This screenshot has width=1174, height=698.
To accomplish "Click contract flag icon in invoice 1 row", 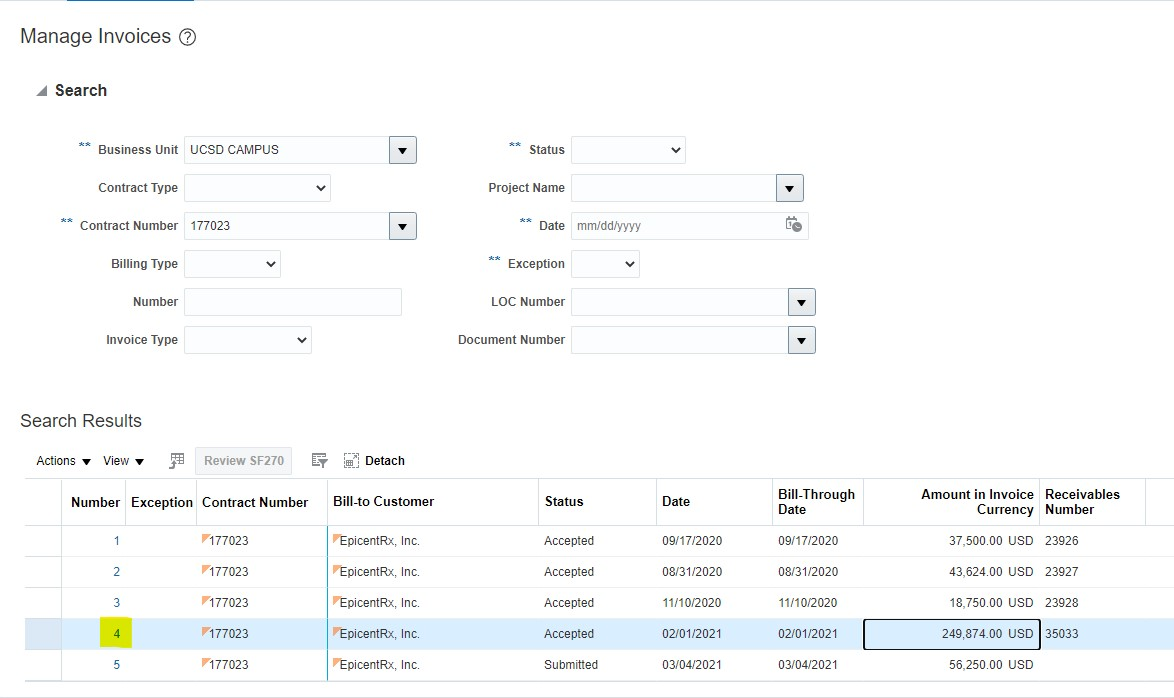I will pyautogui.click(x=206, y=539).
